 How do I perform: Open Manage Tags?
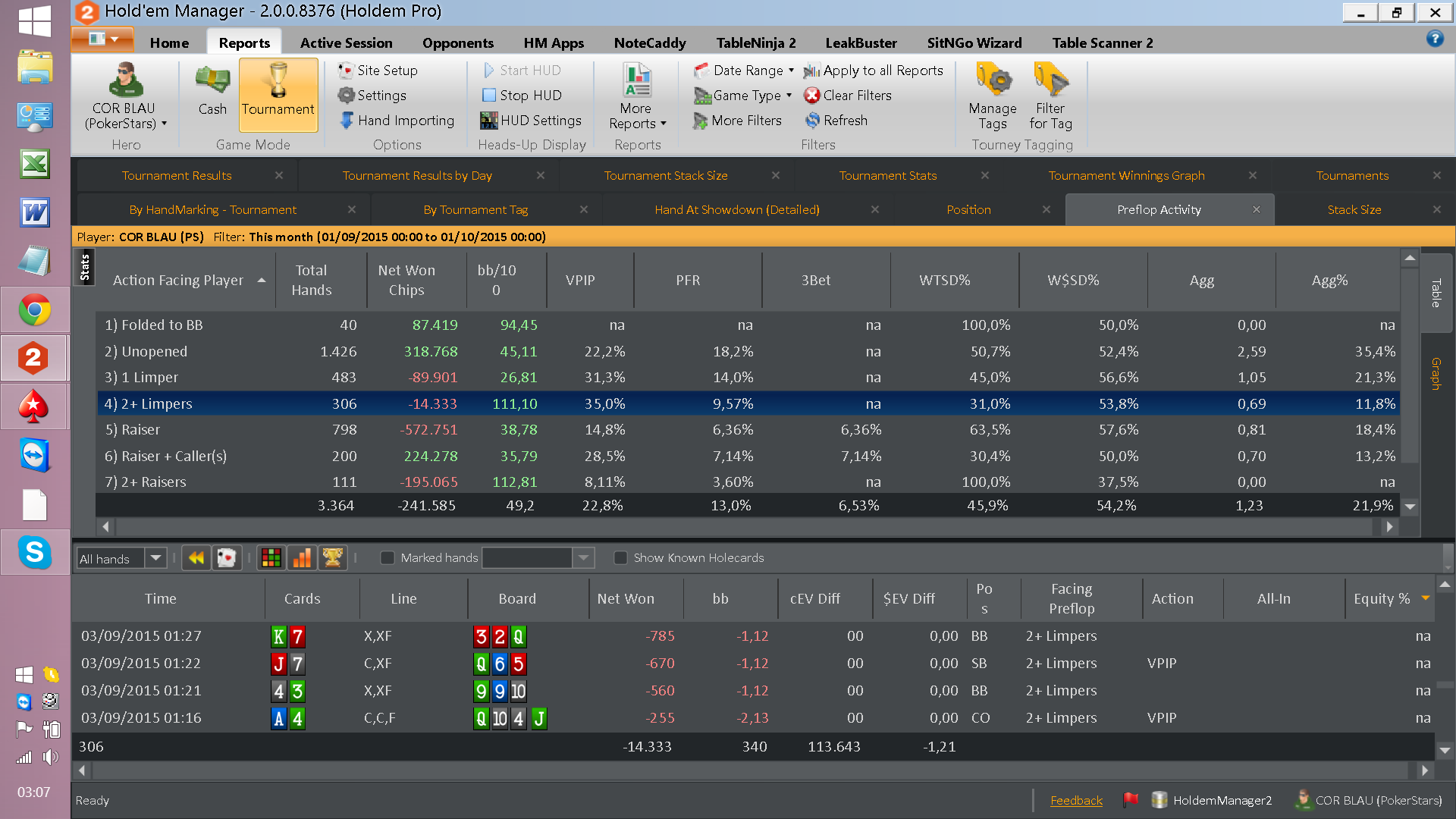[993, 96]
